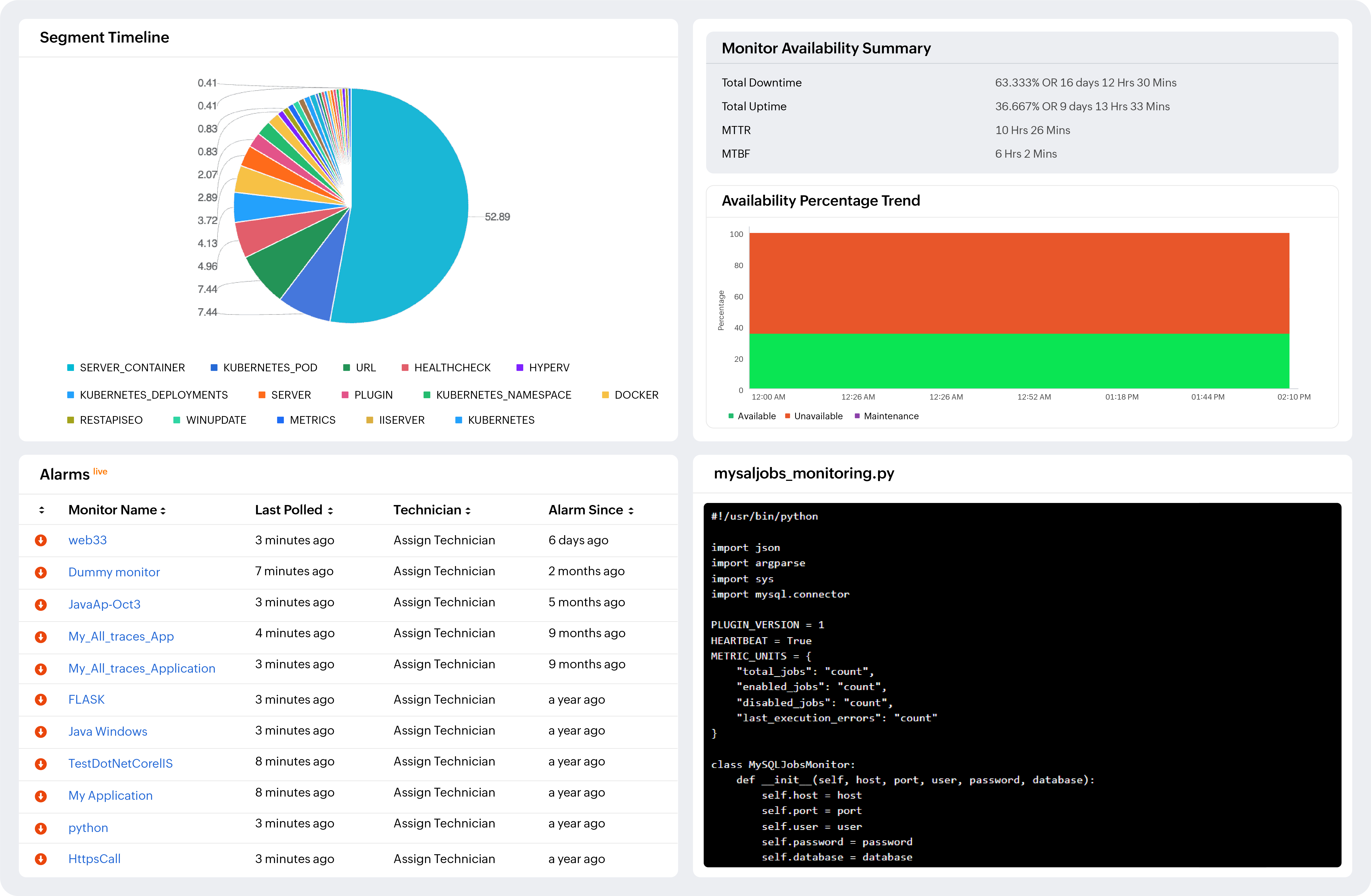Screen dimensions: 1371x896
Task: Assign Technician for JavaAp-Oct3 alarm
Action: pyautogui.click(x=444, y=602)
